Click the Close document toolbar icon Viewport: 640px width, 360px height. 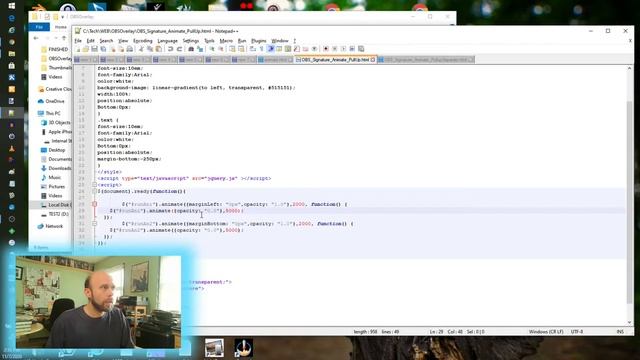tap(113, 49)
